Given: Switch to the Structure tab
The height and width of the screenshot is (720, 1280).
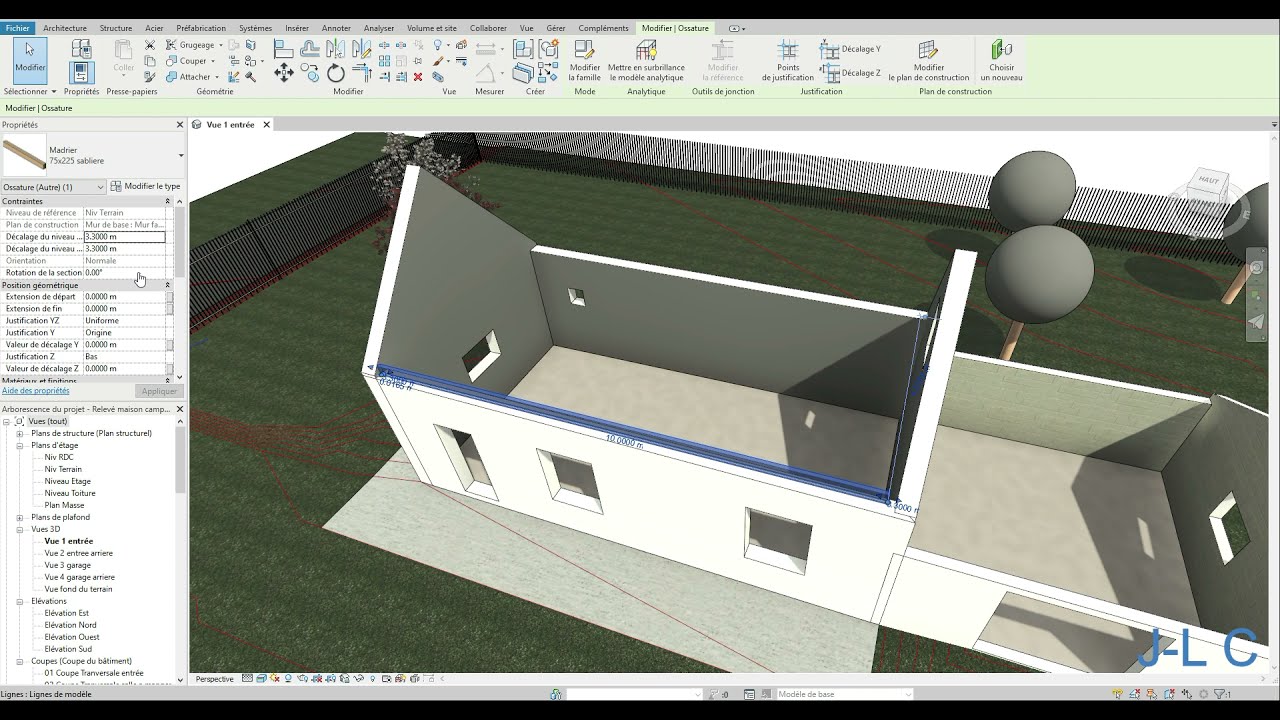Looking at the screenshot, I should tap(116, 28).
